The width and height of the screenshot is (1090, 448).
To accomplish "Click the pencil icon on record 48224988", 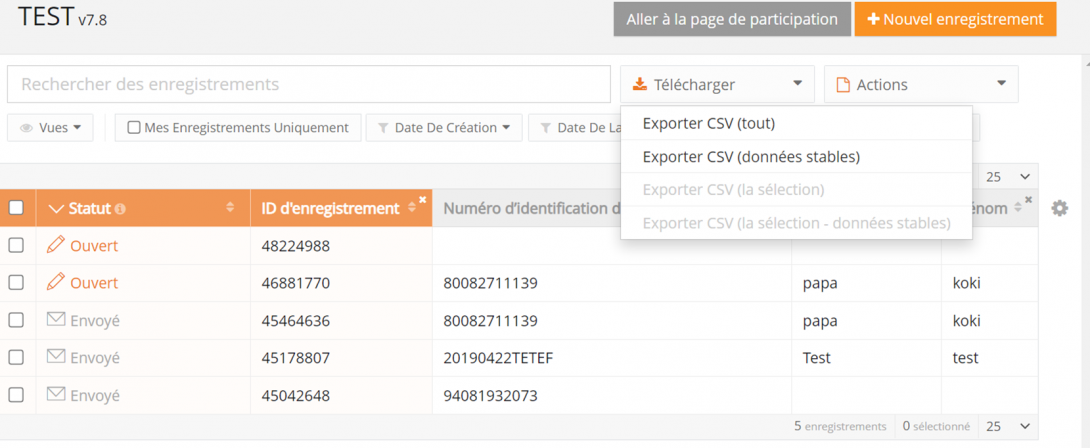I will click(x=56, y=245).
